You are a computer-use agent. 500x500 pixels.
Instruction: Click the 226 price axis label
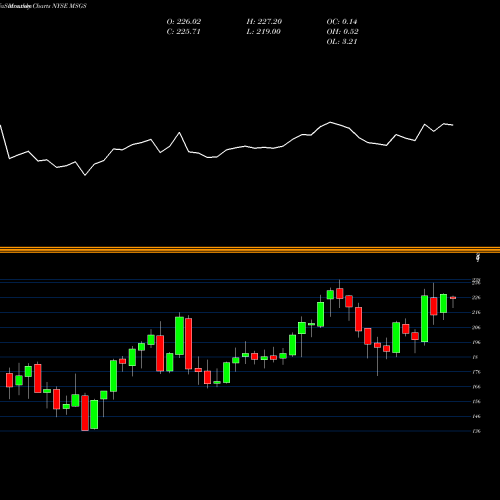[477, 298]
